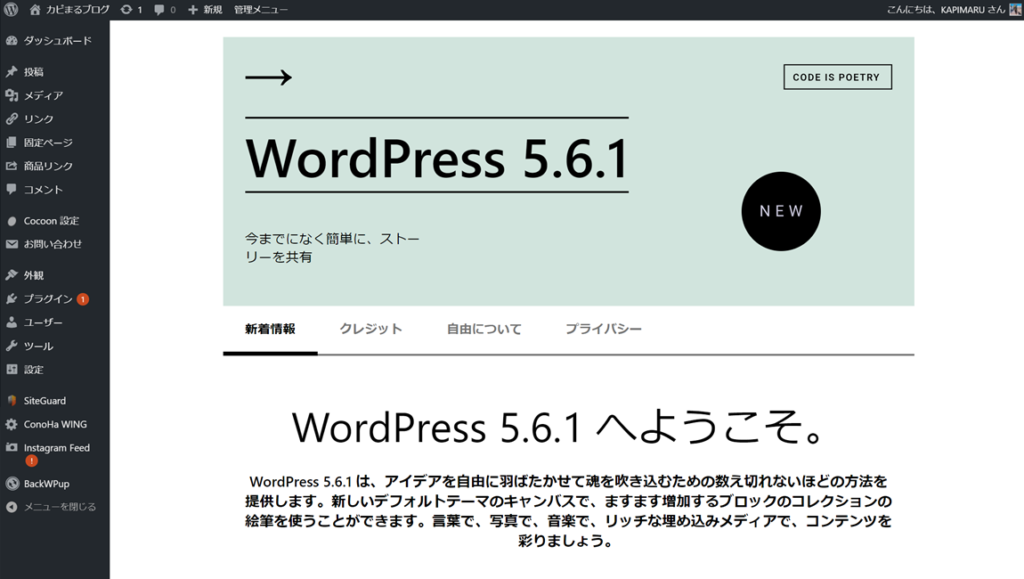Click the plus icon for 新規
The image size is (1024, 579).
[193, 10]
